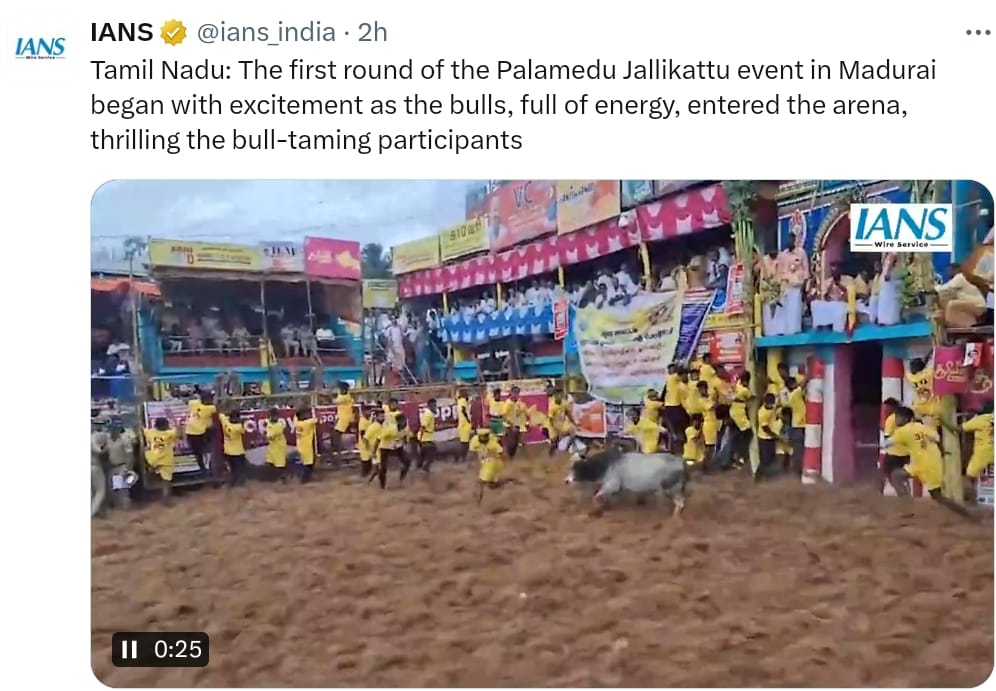
Task: Click the large hanging yellow banner in video
Action: (628, 347)
